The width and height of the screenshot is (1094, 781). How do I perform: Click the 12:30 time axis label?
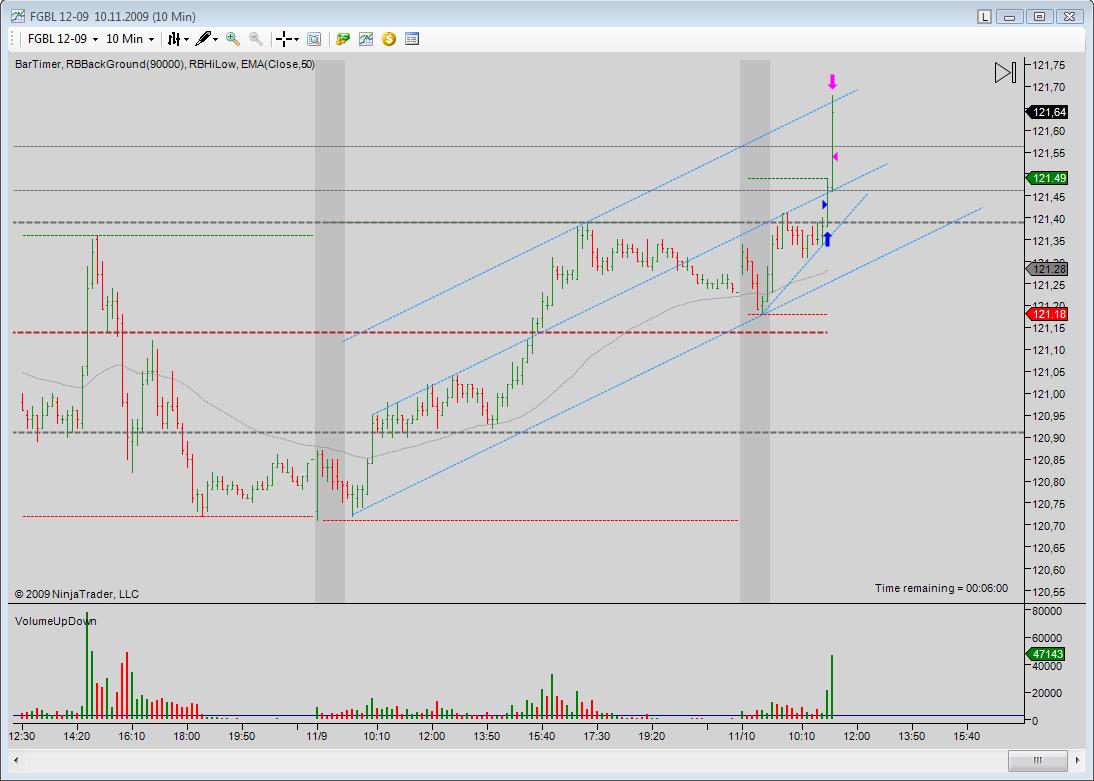[22, 736]
